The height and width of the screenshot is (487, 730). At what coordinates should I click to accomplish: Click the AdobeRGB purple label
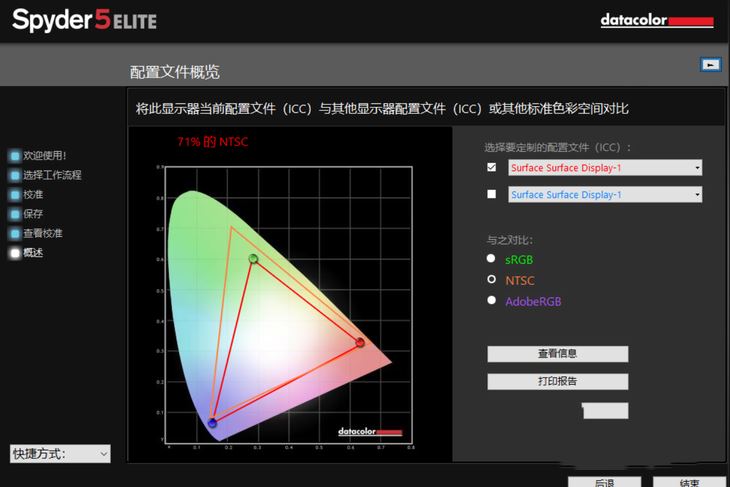coord(534,302)
